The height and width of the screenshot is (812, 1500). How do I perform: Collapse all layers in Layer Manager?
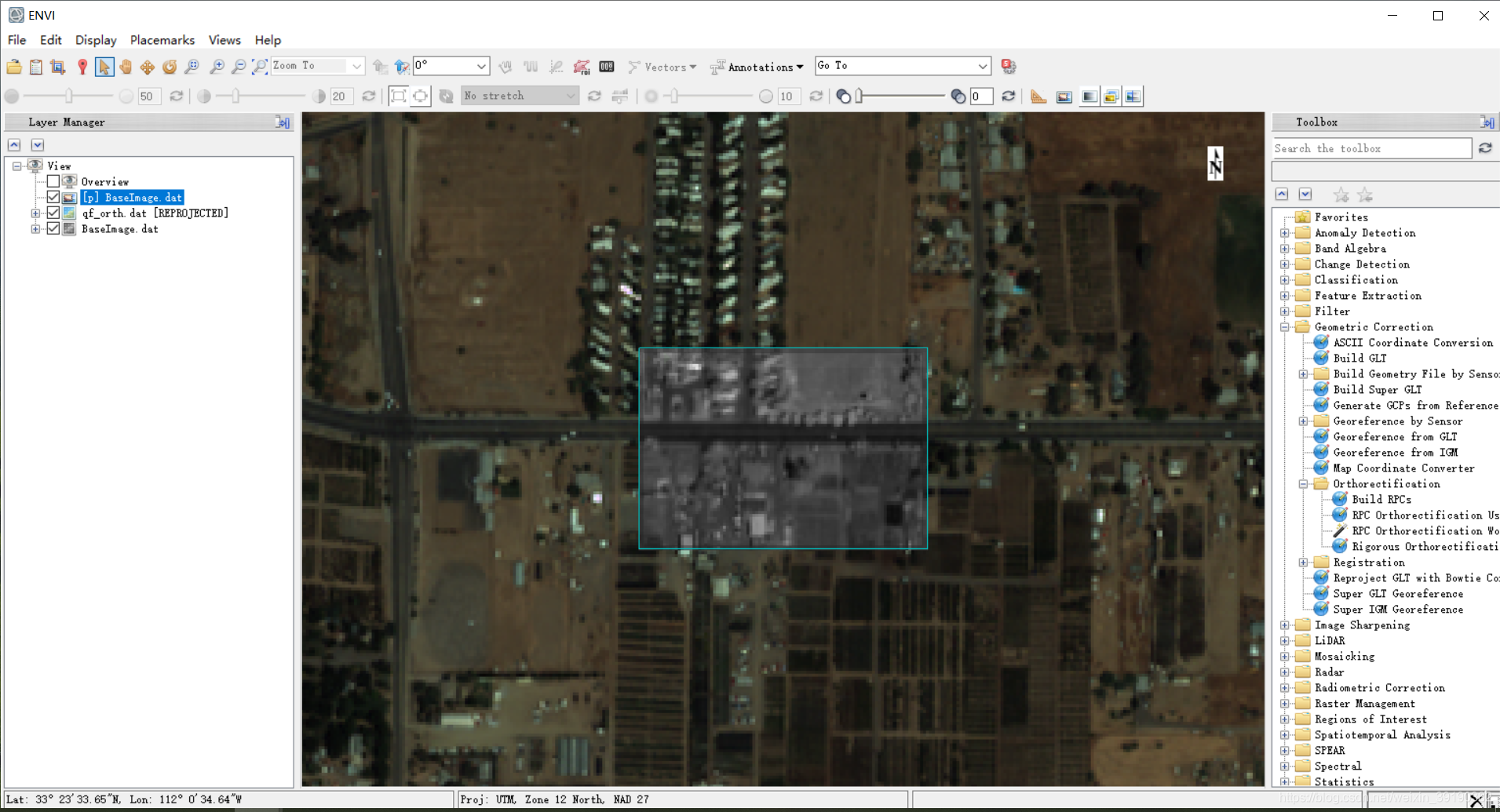pyautogui.click(x=14, y=145)
